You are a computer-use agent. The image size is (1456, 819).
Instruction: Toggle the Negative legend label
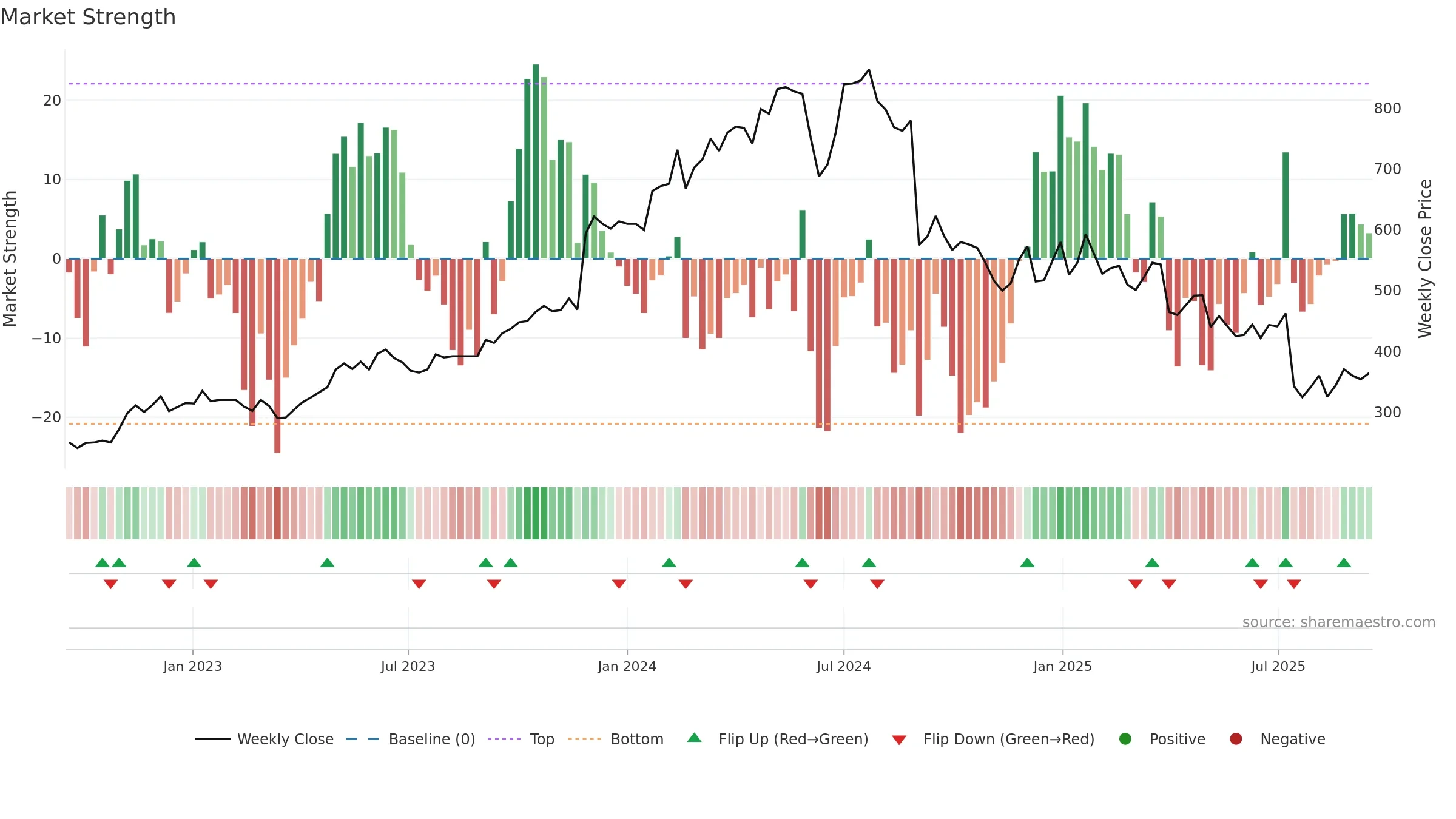pyautogui.click(x=1293, y=739)
